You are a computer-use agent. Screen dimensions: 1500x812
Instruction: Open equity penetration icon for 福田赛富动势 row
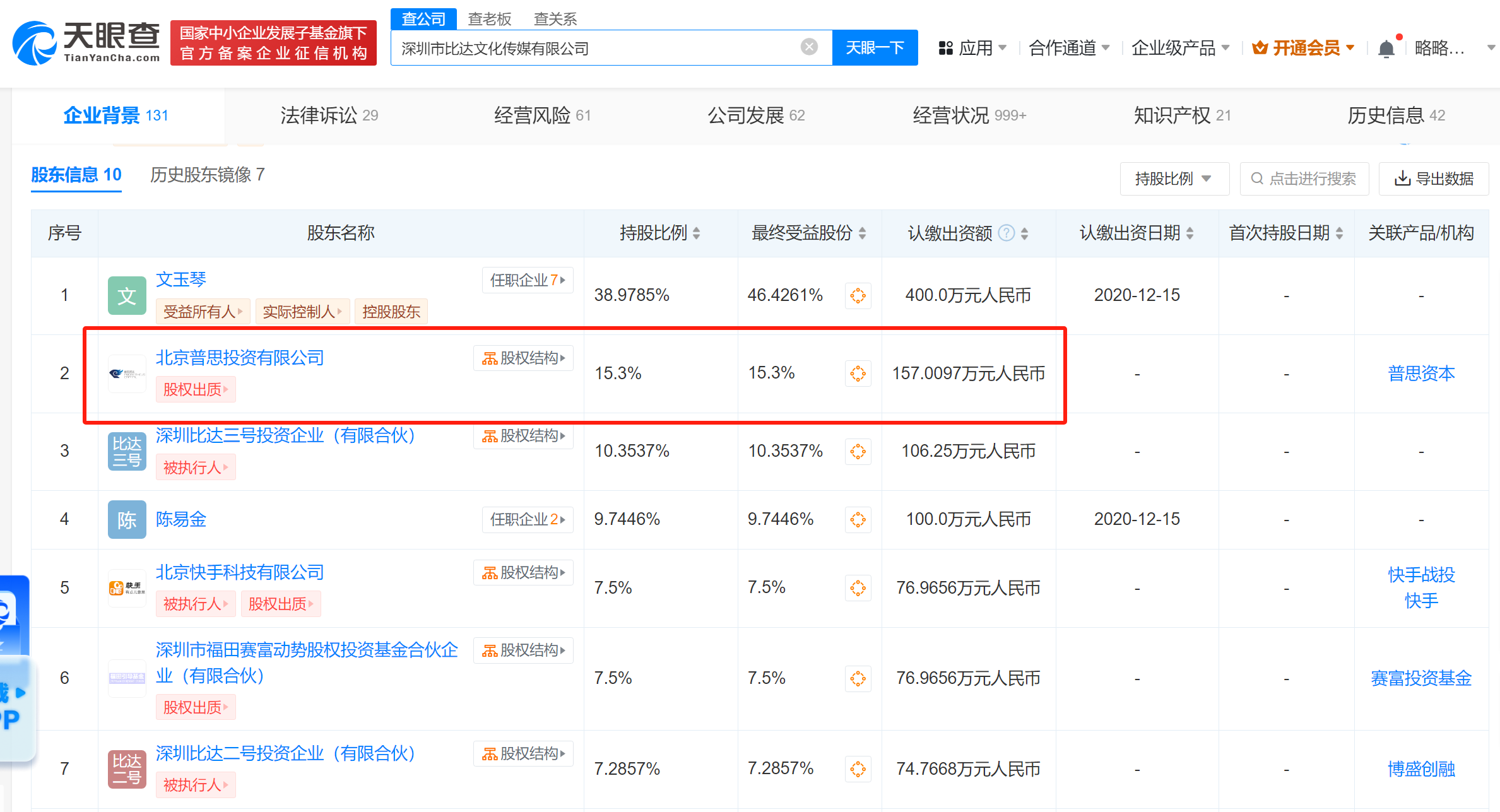858,678
